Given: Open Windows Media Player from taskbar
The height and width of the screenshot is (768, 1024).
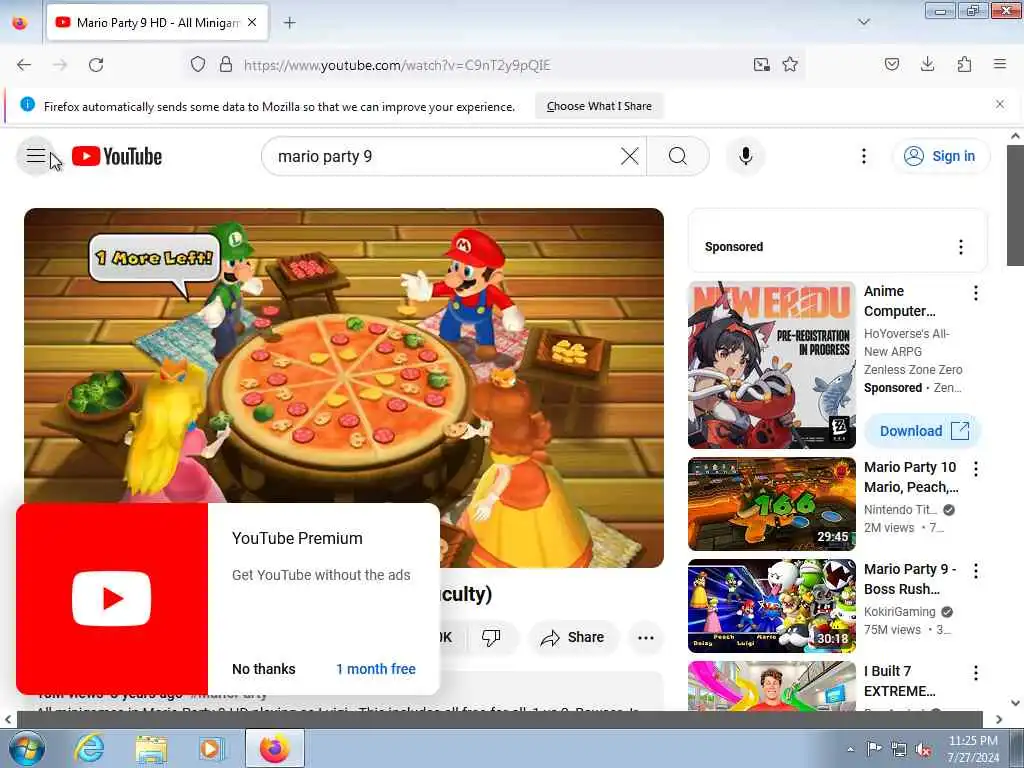Looking at the screenshot, I should (212, 748).
